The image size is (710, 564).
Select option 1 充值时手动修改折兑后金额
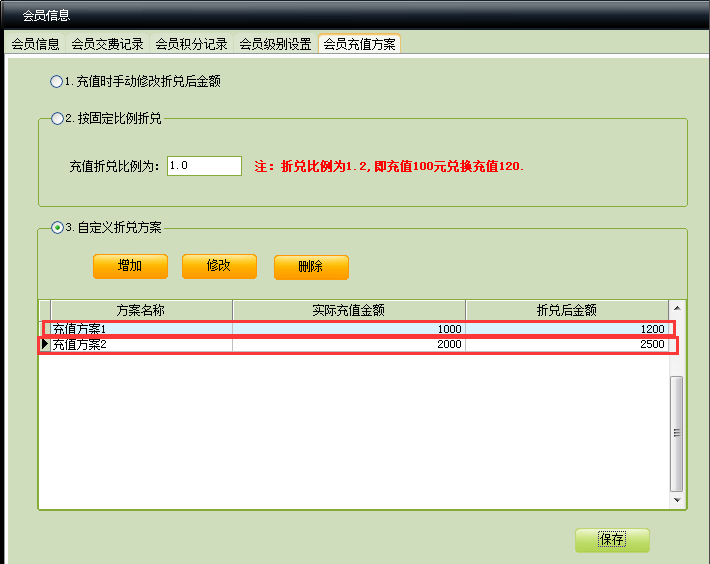click(57, 81)
